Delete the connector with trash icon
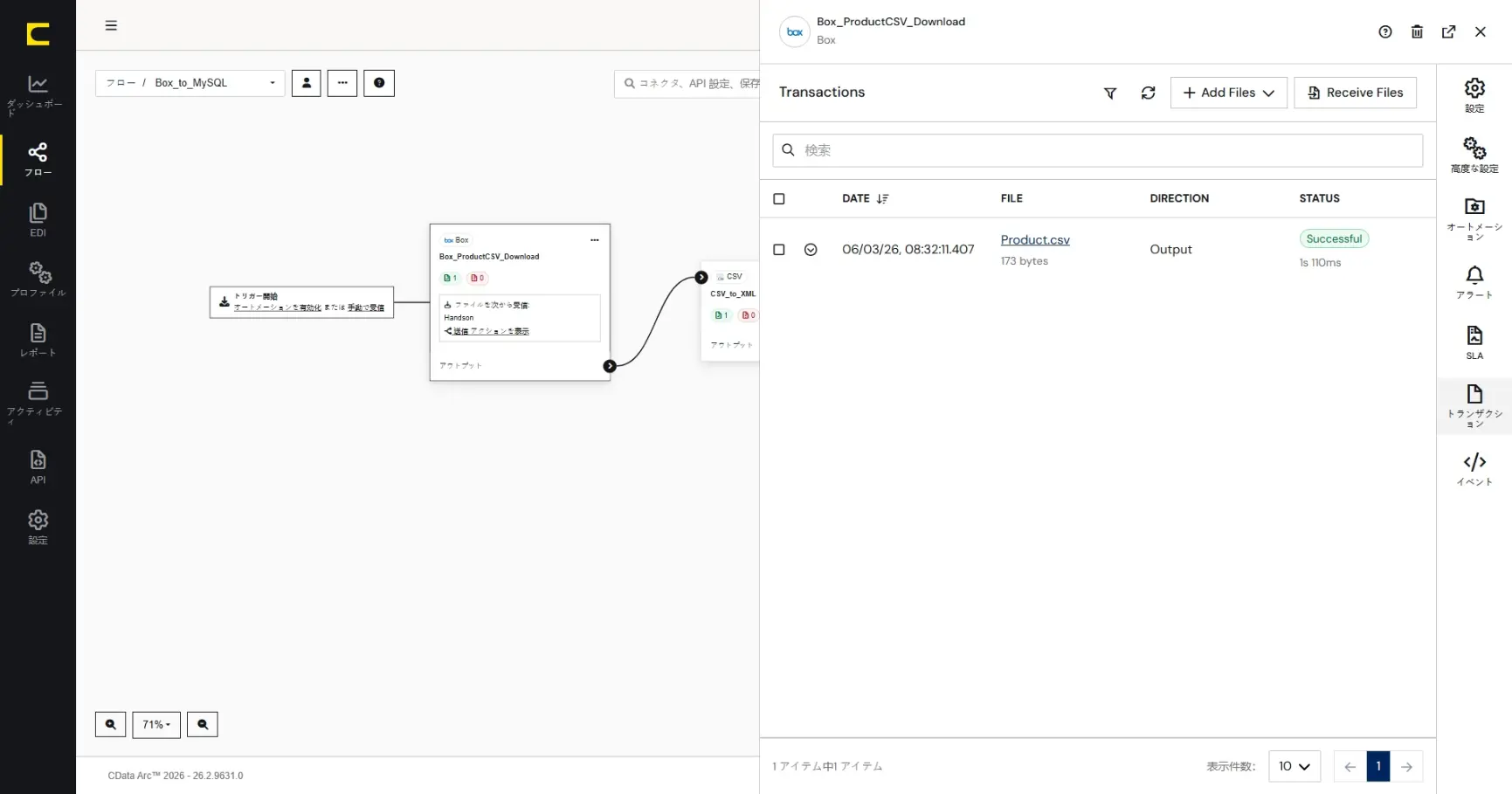 [x=1417, y=31]
